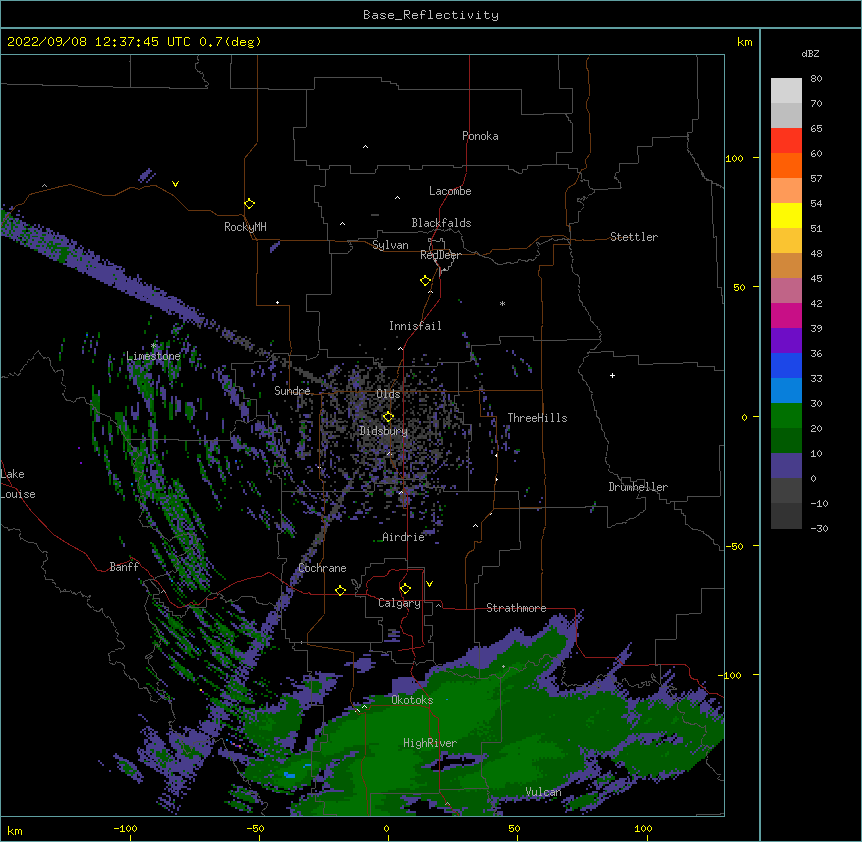This screenshot has height=842, width=862.
Task: Click the km unit label at top-right
Action: (x=744, y=42)
